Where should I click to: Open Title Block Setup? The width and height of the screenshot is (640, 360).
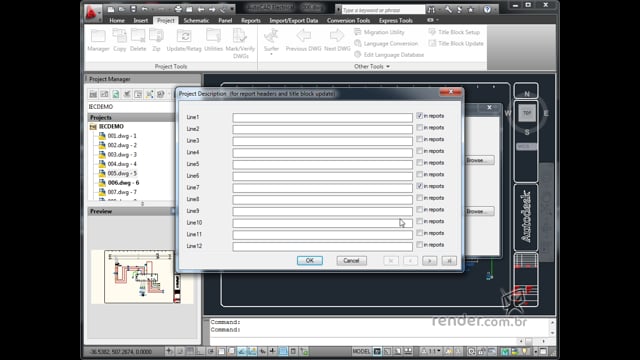(x=454, y=32)
